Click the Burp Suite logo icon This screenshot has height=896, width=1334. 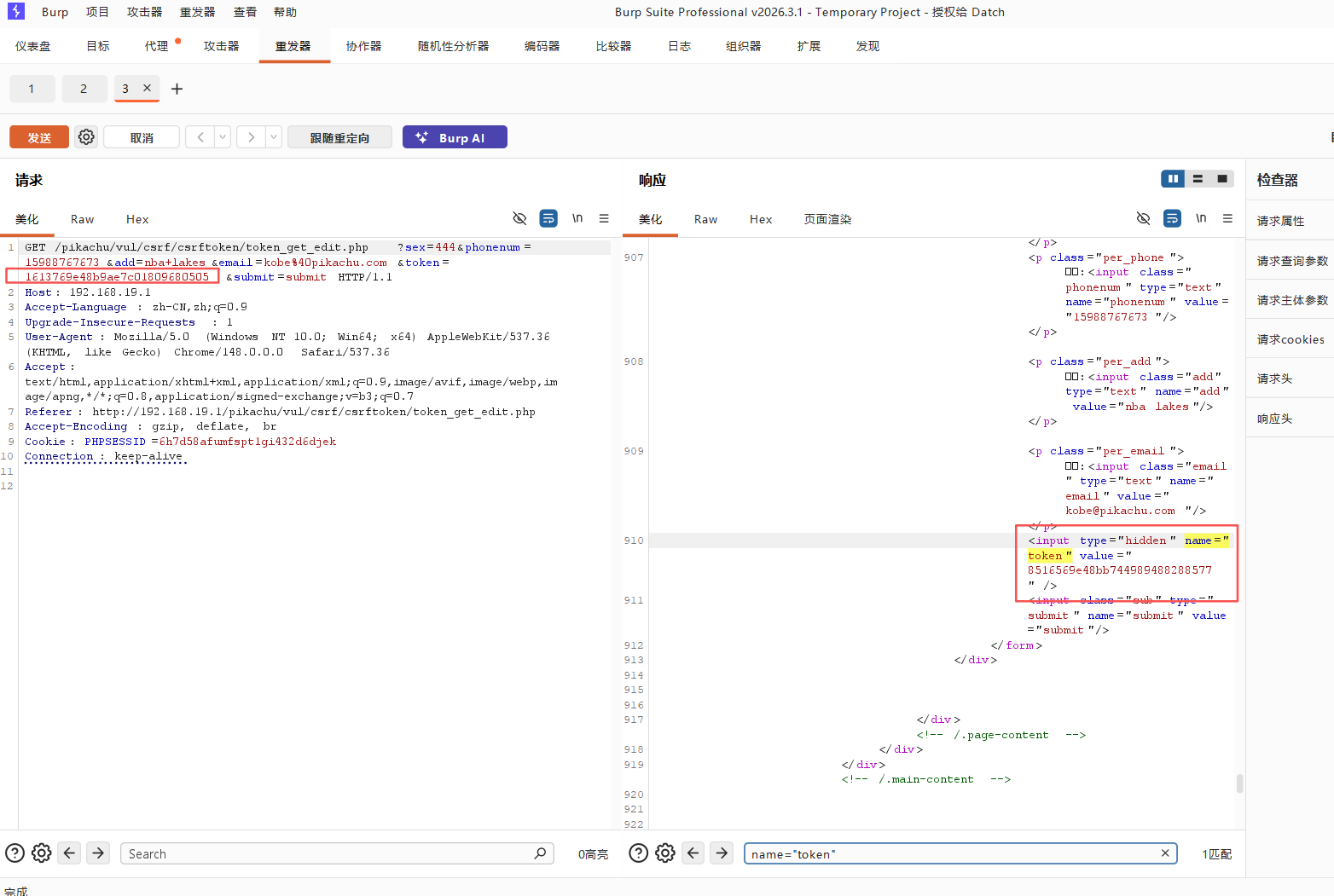pos(15,11)
